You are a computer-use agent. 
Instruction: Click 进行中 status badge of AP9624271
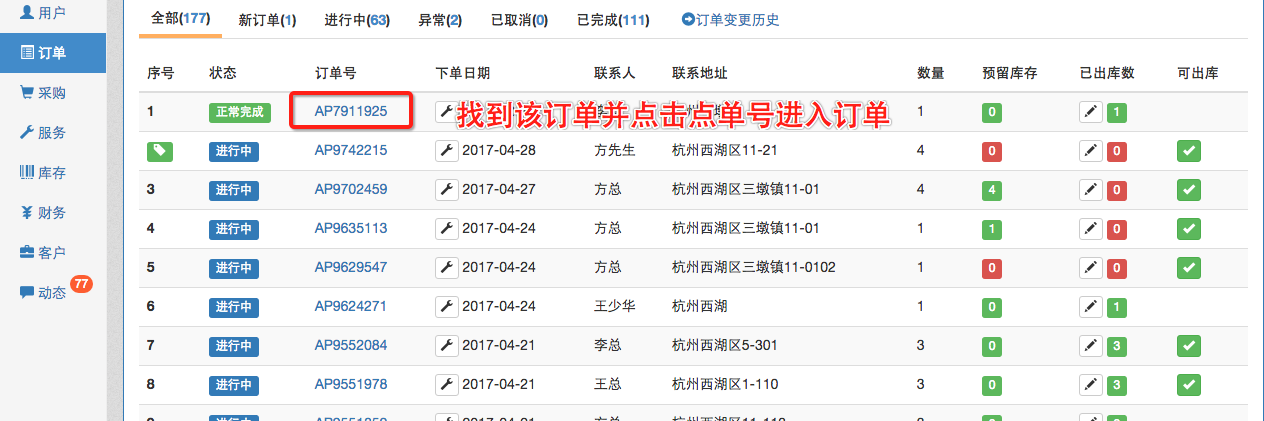(x=234, y=307)
